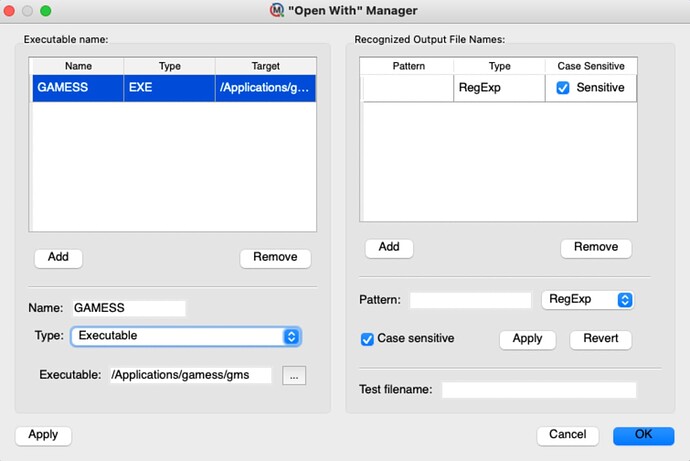Apply the pattern changes
Viewport: 690px width, 461px height.
tap(527, 339)
